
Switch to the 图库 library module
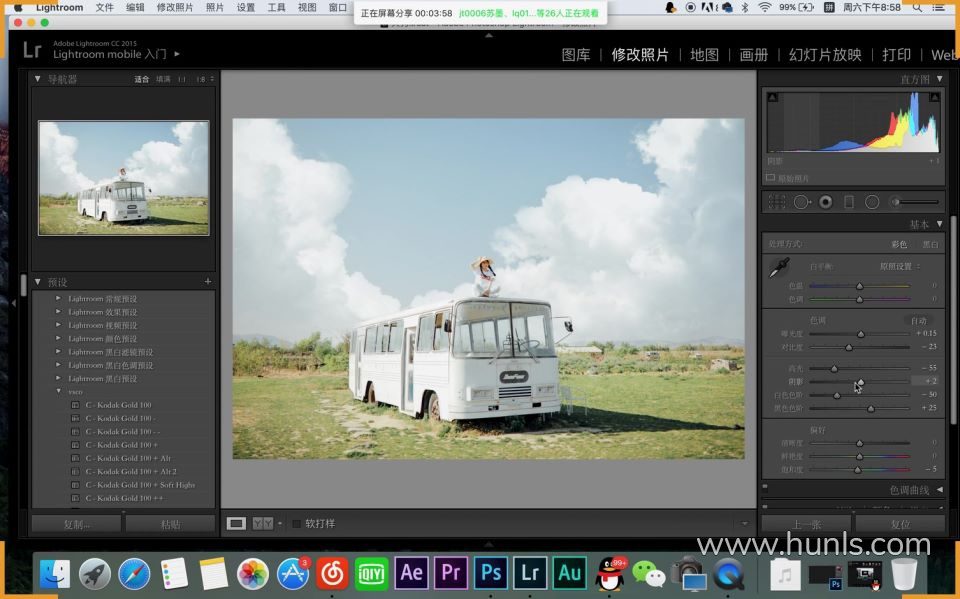[x=576, y=55]
